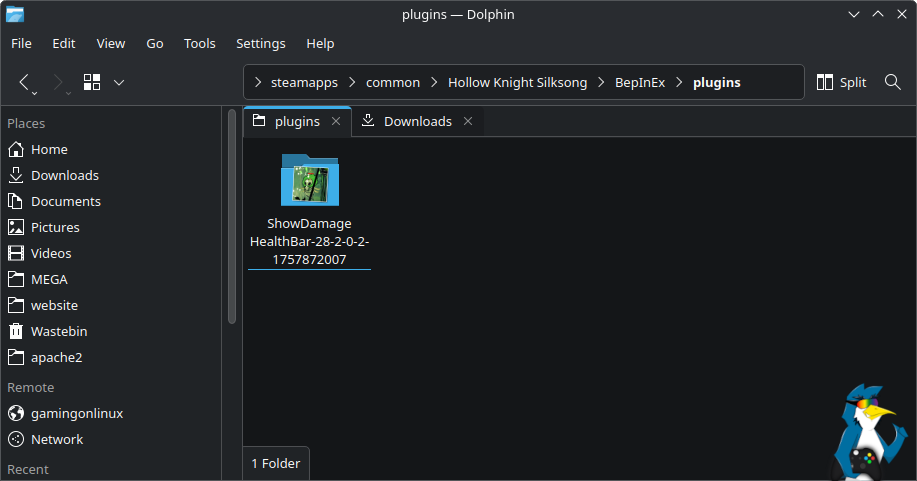The height and width of the screenshot is (481, 917).
Task: Open the search magnifier icon
Action: pos(893,82)
